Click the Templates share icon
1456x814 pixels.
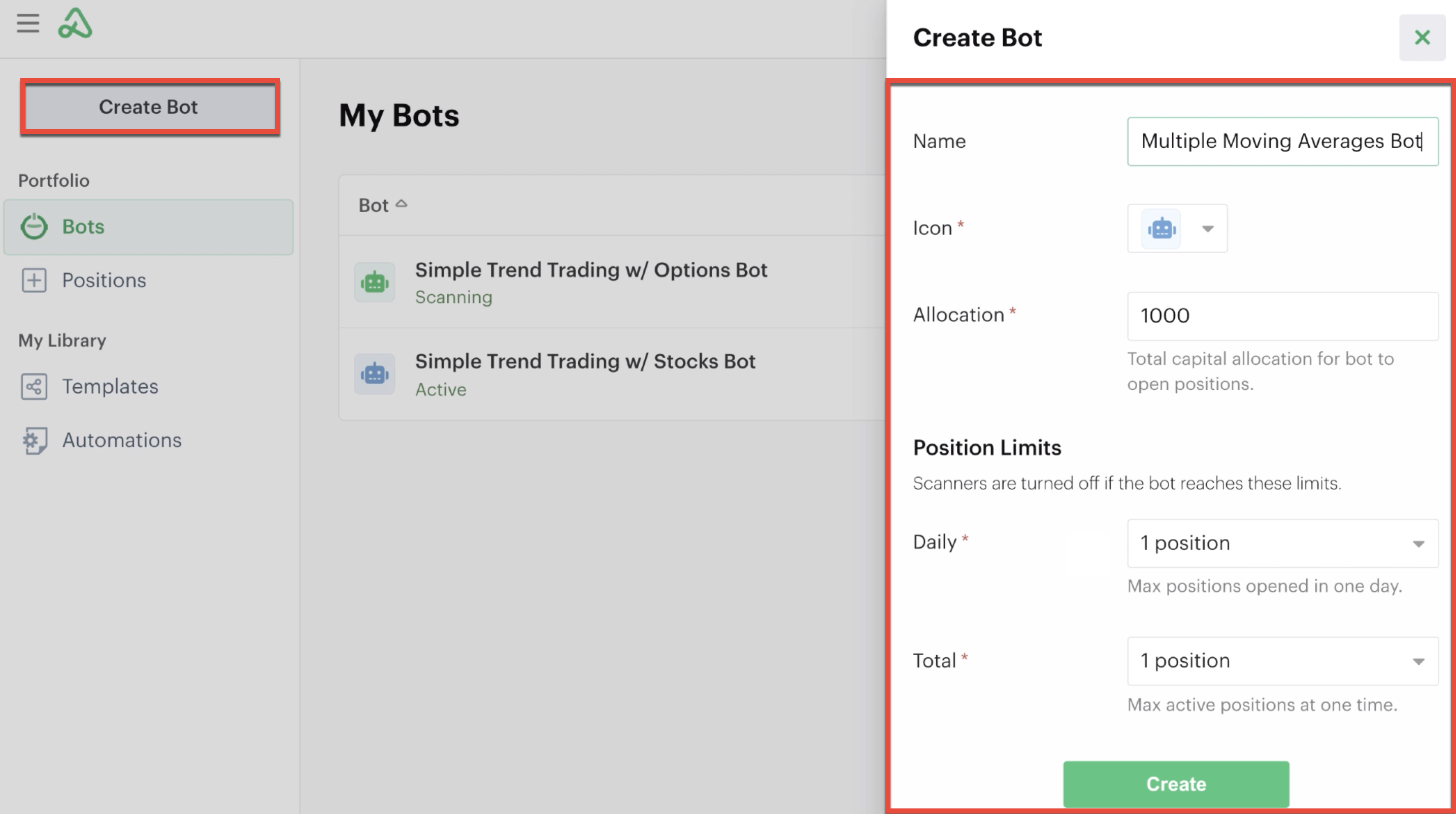point(34,387)
